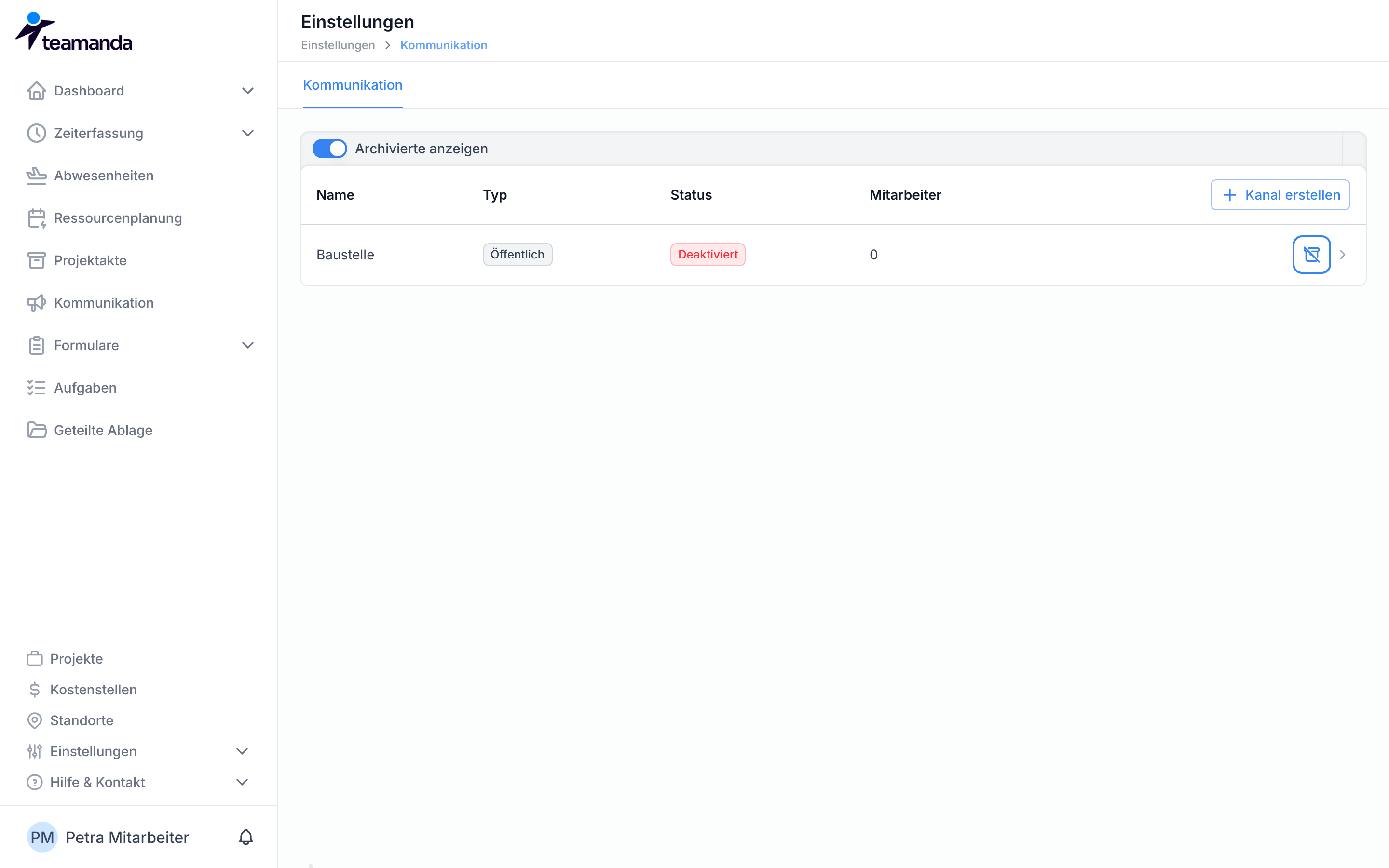Click the Formulare clipboard icon
1389x868 pixels.
pos(36,346)
